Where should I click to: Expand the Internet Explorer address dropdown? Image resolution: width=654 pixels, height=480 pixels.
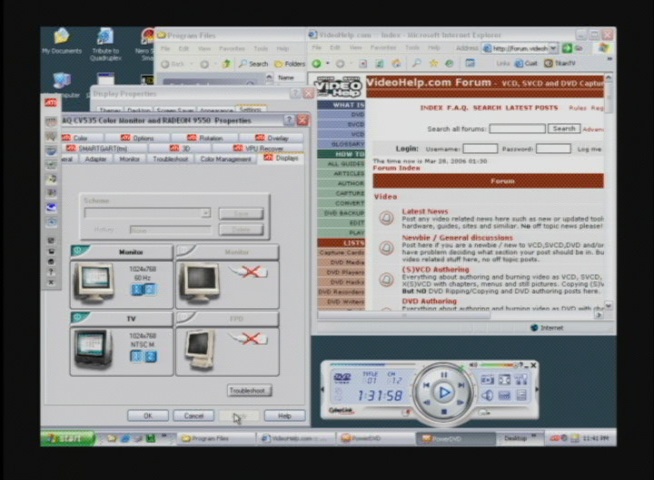click(x=553, y=48)
